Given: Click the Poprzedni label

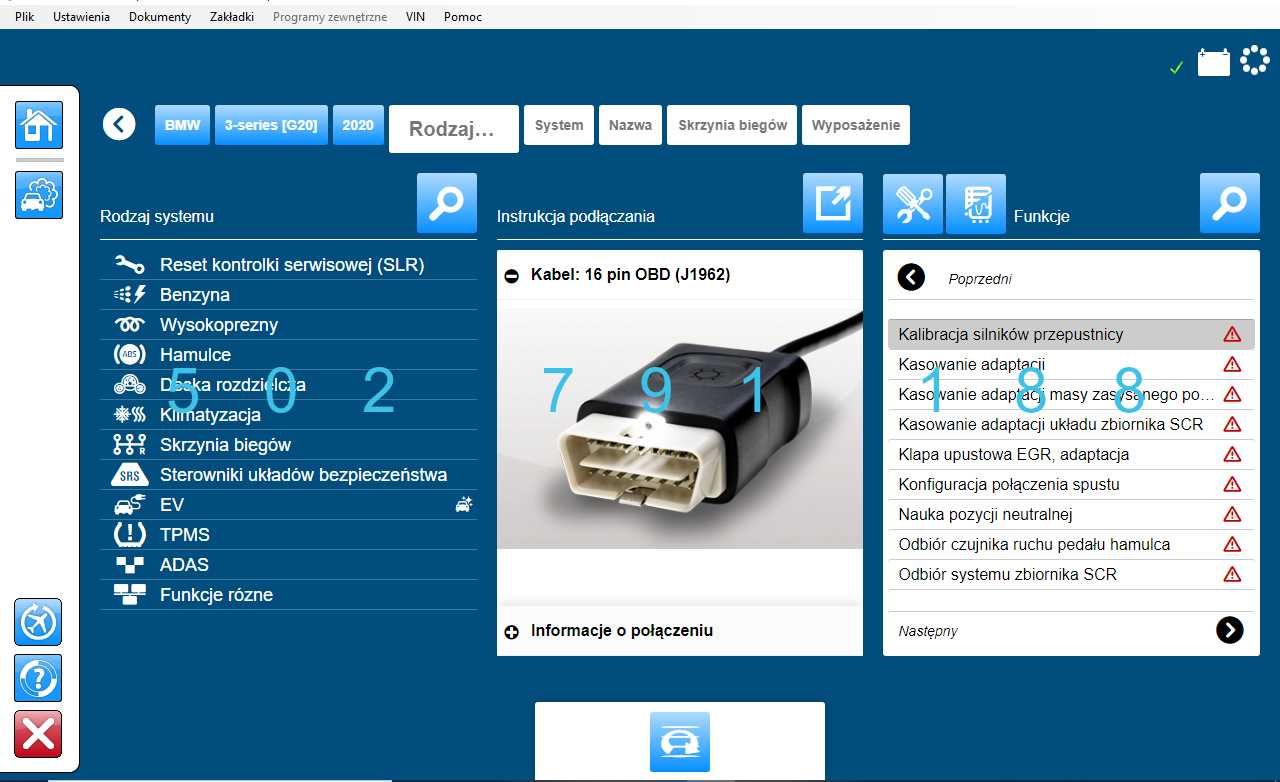Looking at the screenshot, I should [x=980, y=279].
